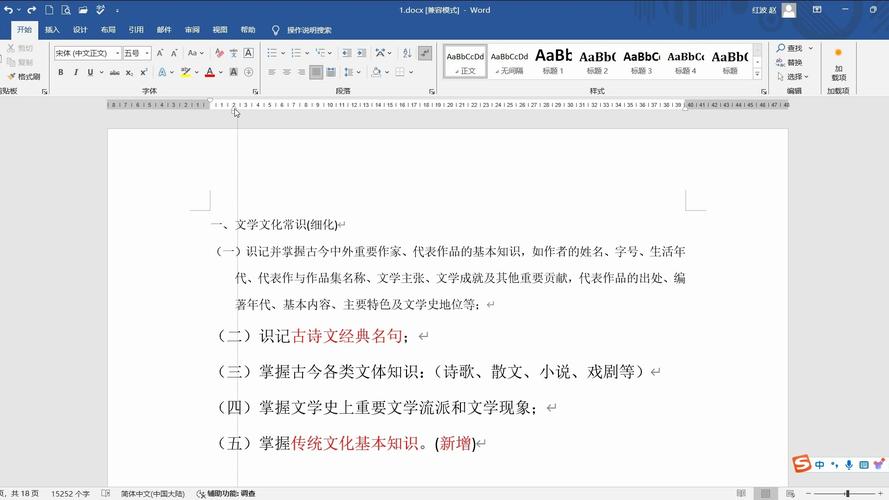Click the open folder icon in quick access toolbar

point(83,10)
